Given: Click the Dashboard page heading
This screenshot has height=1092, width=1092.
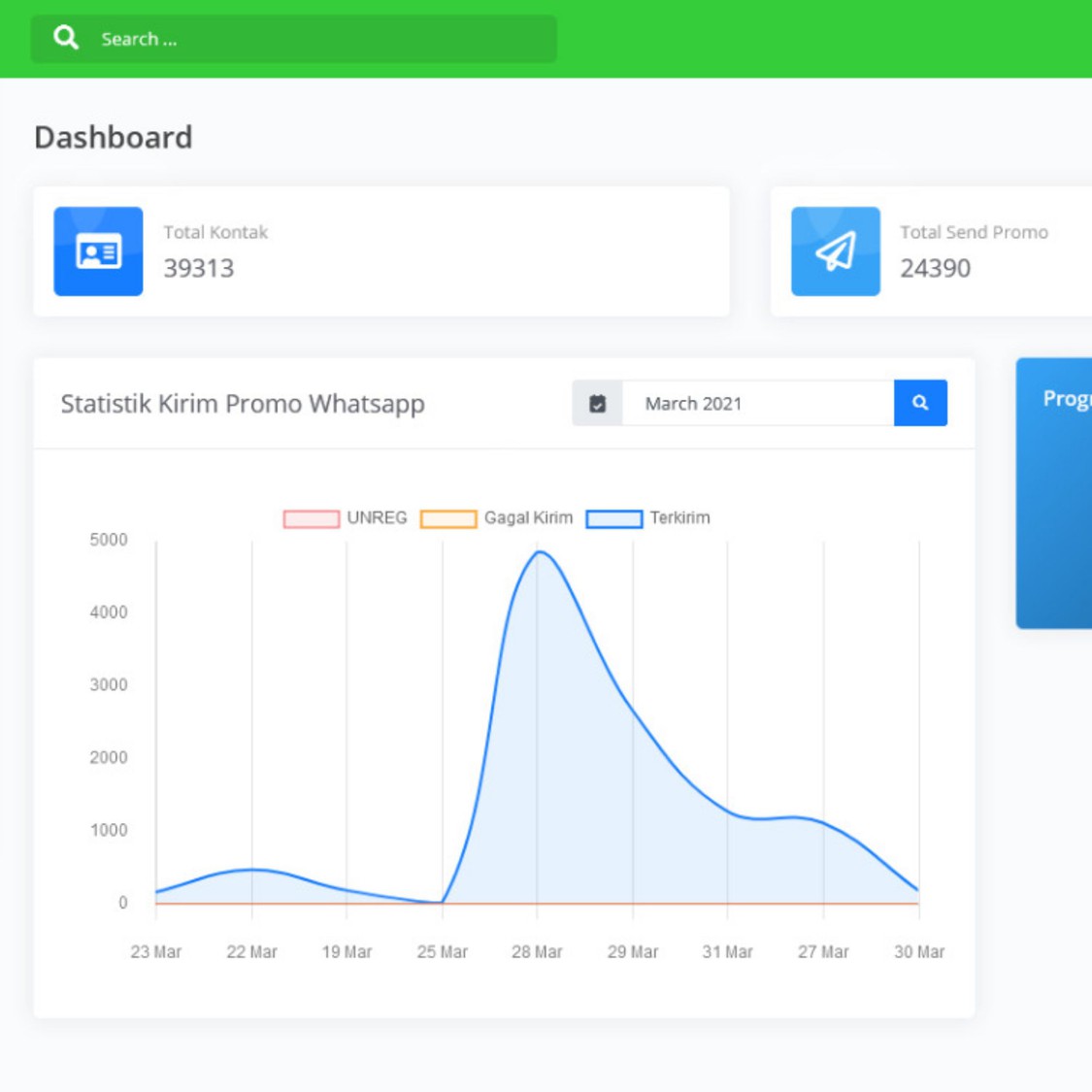Looking at the screenshot, I should (114, 138).
